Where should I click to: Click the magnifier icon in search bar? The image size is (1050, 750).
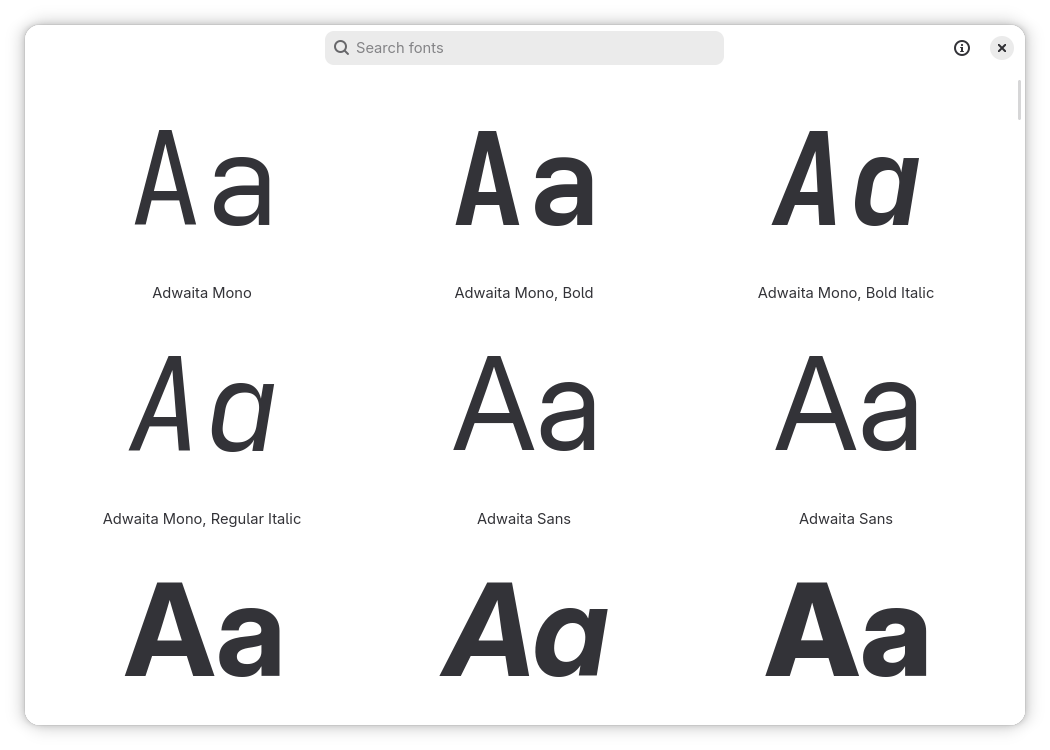(342, 48)
